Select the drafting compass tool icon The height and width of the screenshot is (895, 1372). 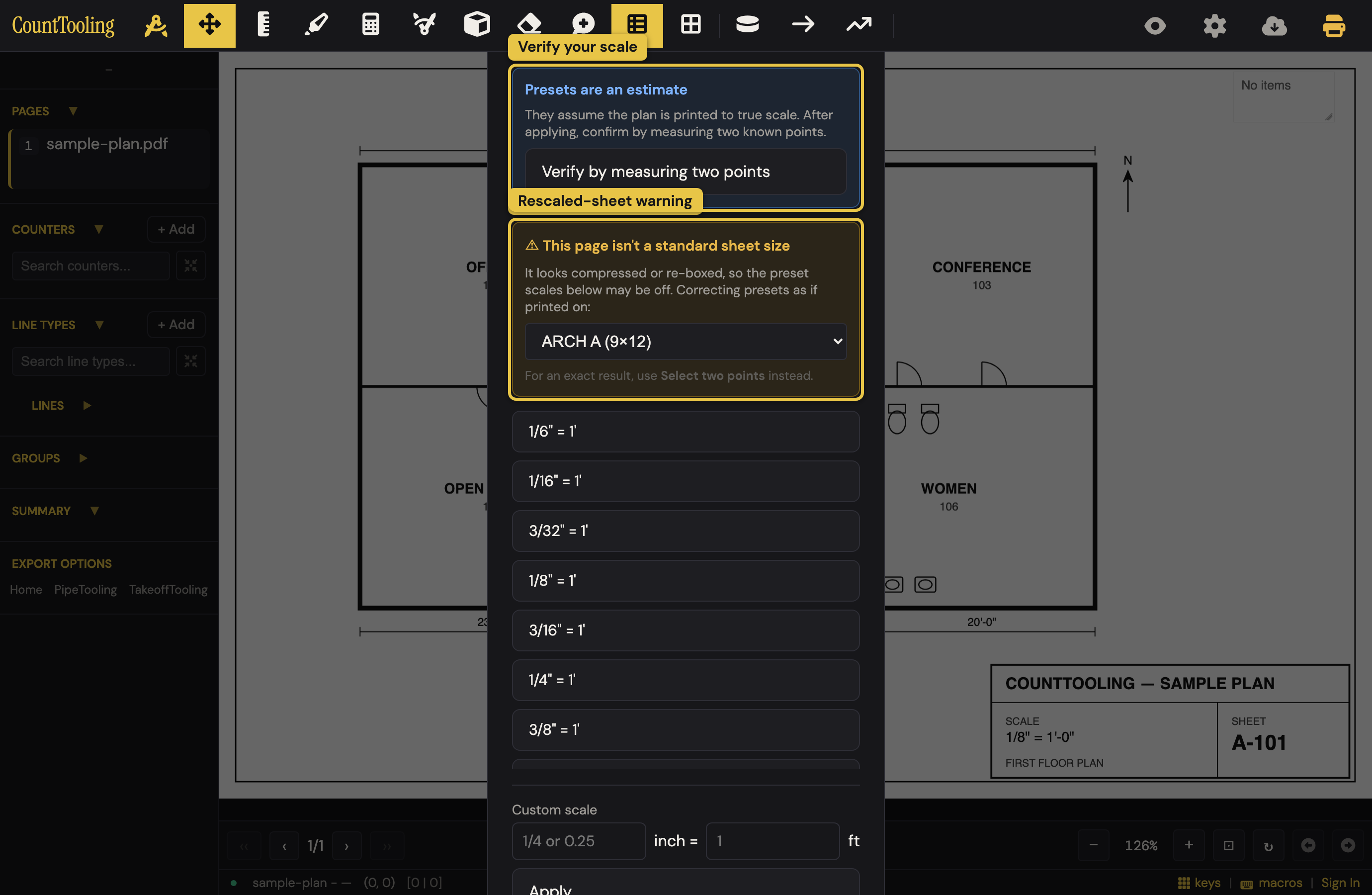(x=156, y=25)
